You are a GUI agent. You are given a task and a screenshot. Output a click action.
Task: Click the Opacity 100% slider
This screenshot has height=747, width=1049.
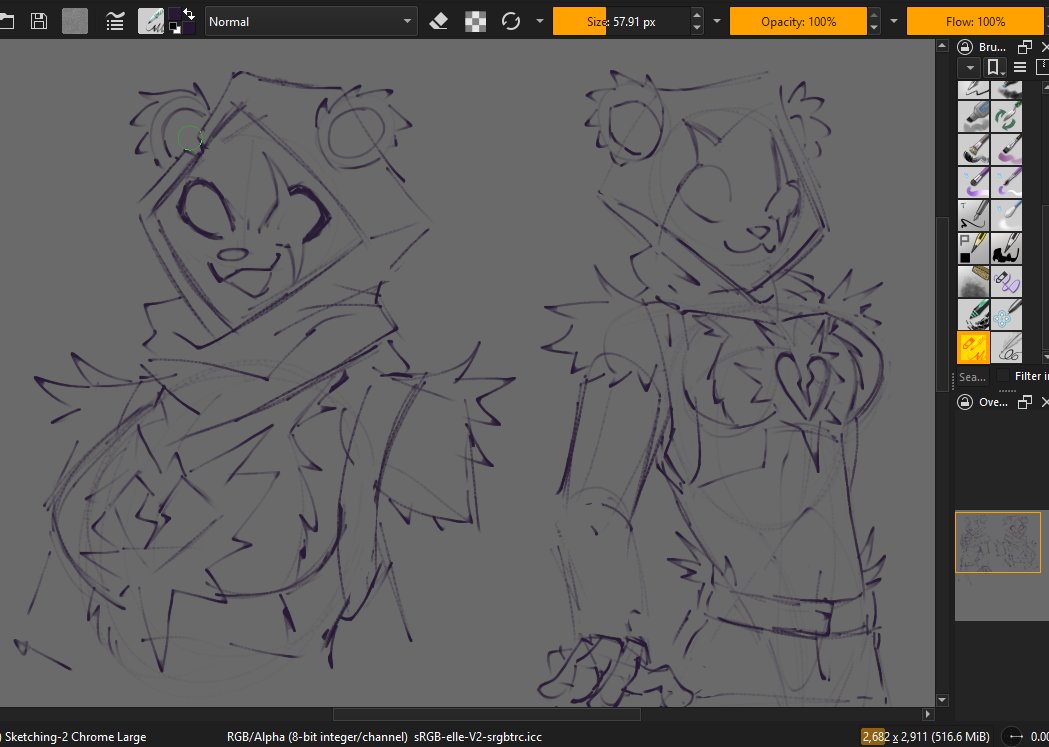coord(798,21)
